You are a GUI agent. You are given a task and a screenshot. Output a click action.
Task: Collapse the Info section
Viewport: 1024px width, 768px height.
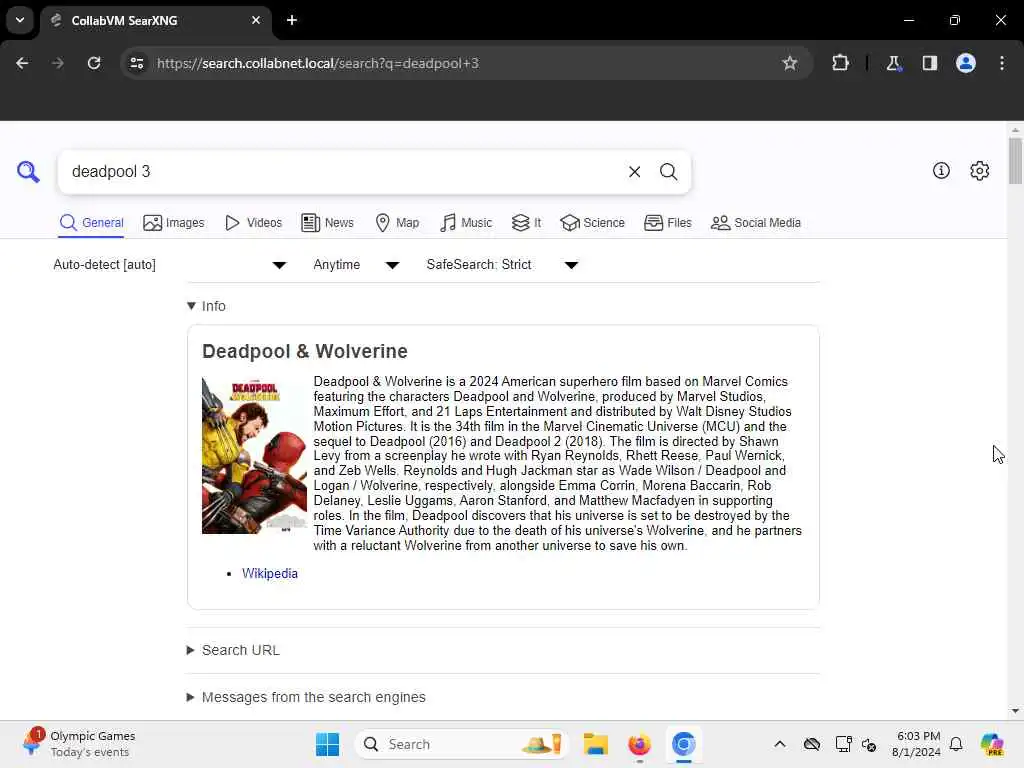(206, 306)
